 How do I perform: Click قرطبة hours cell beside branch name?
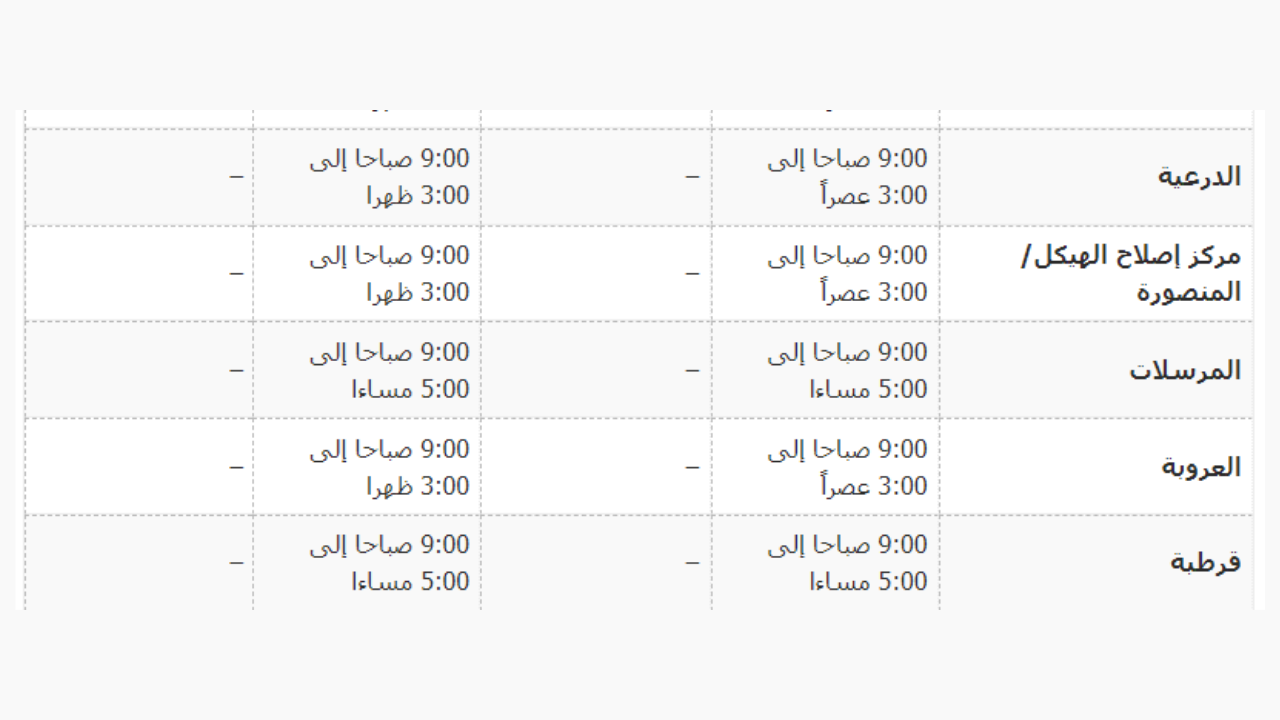pyautogui.click(x=847, y=562)
